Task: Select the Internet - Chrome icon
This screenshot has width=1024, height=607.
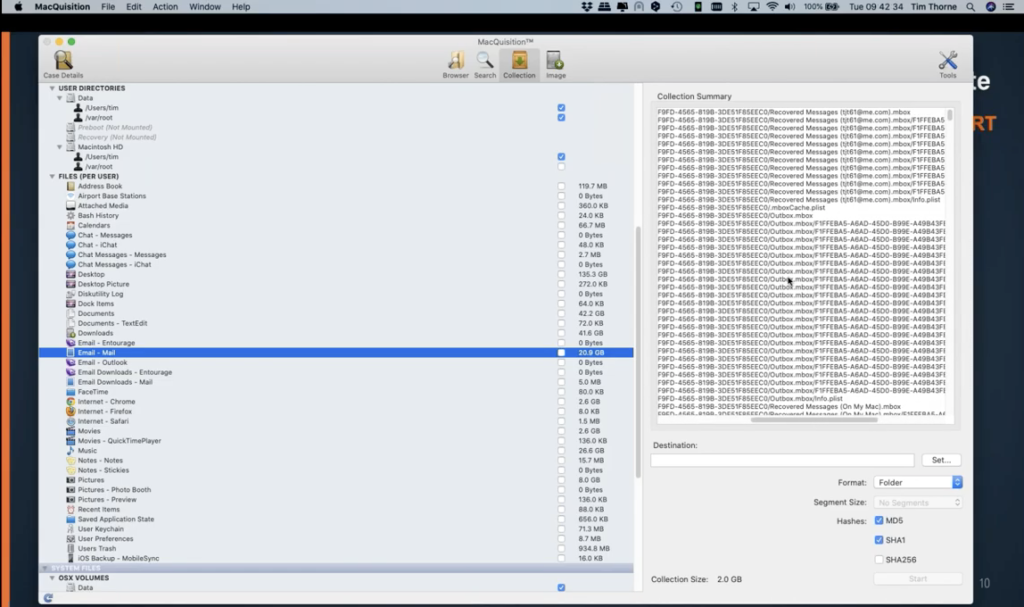Action: pos(71,402)
